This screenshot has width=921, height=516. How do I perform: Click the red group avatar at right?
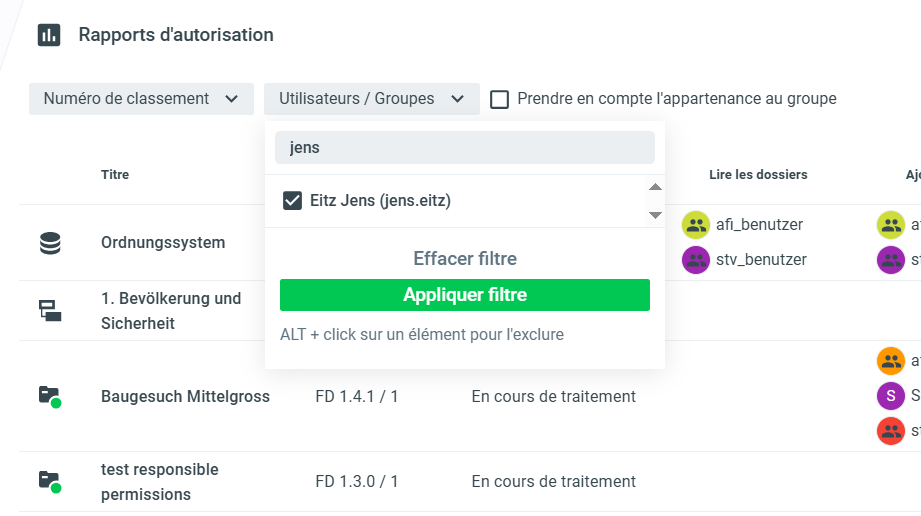[x=890, y=431]
